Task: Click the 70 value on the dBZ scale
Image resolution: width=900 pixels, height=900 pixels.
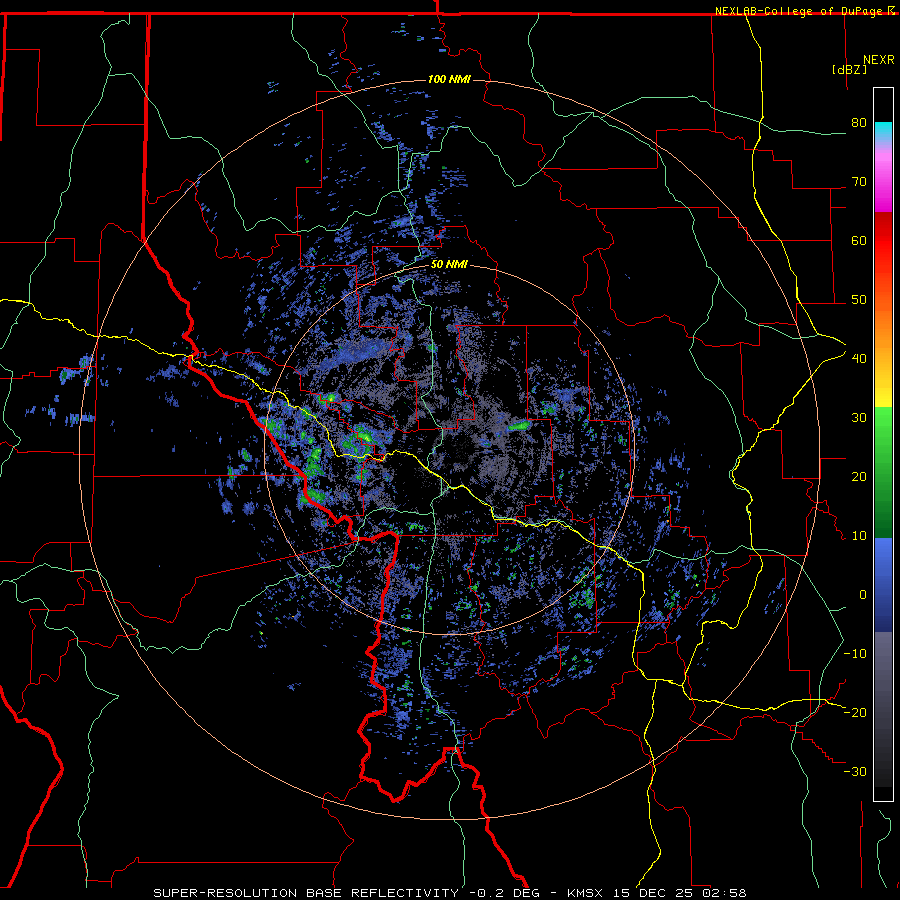Action: click(x=859, y=181)
